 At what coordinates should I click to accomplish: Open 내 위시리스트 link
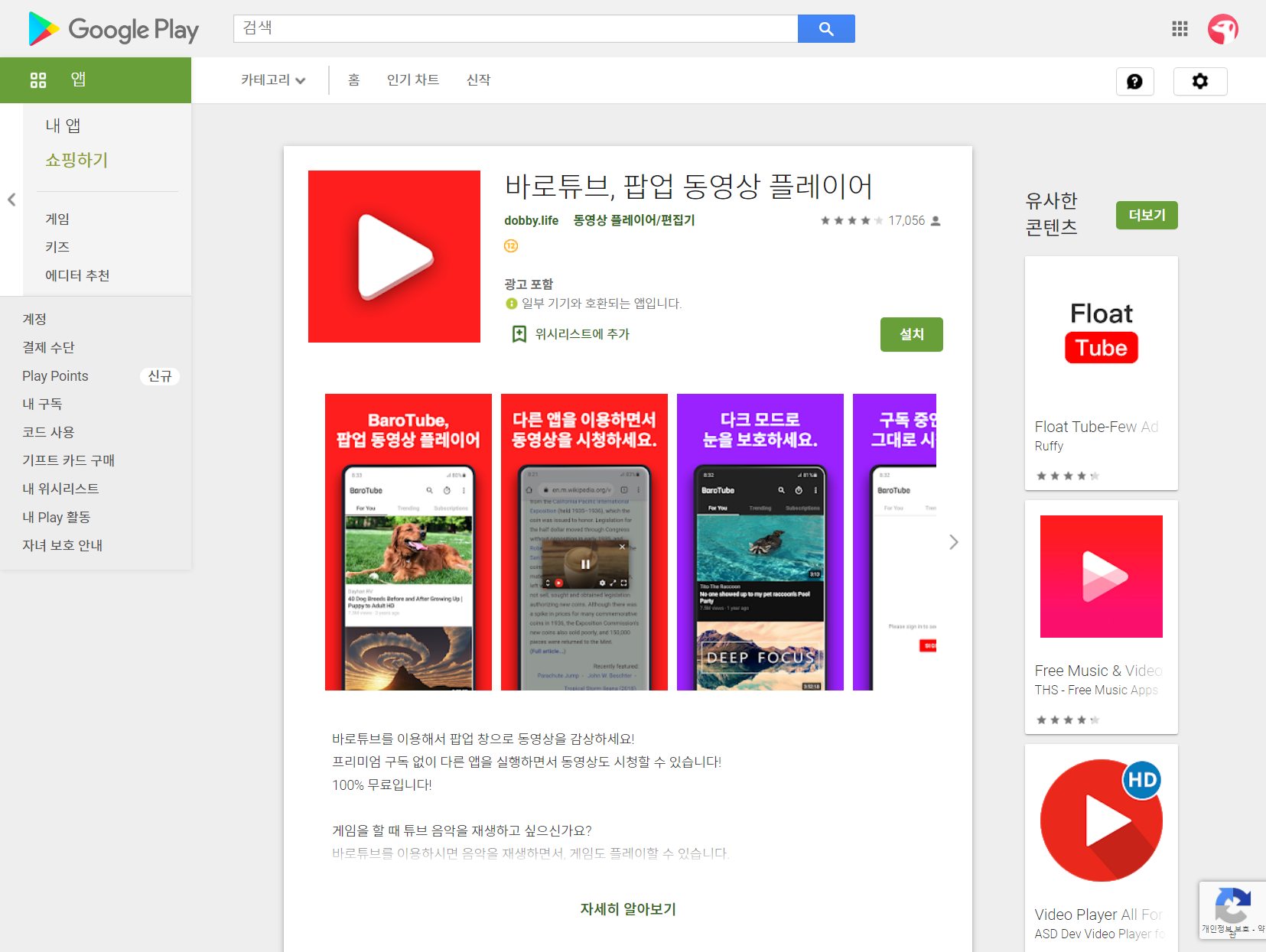[60, 489]
